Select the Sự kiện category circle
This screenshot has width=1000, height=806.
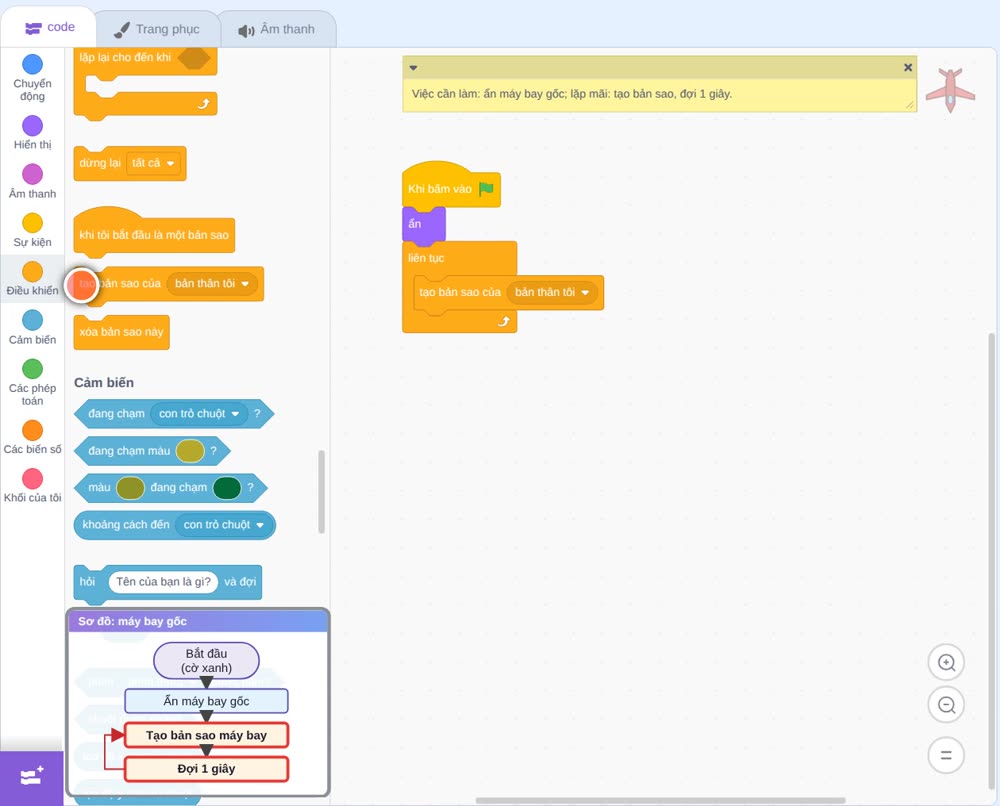(33, 223)
